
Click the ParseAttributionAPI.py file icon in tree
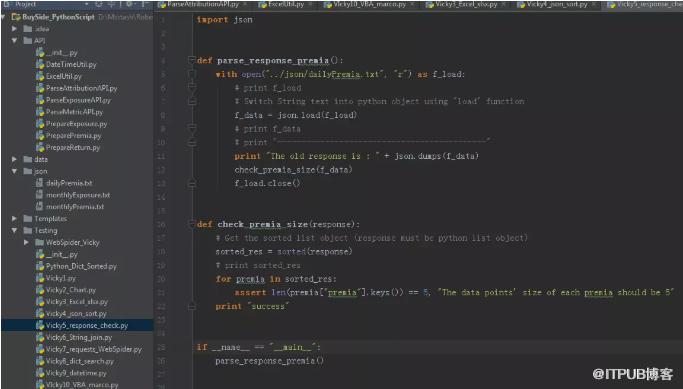pos(40,88)
